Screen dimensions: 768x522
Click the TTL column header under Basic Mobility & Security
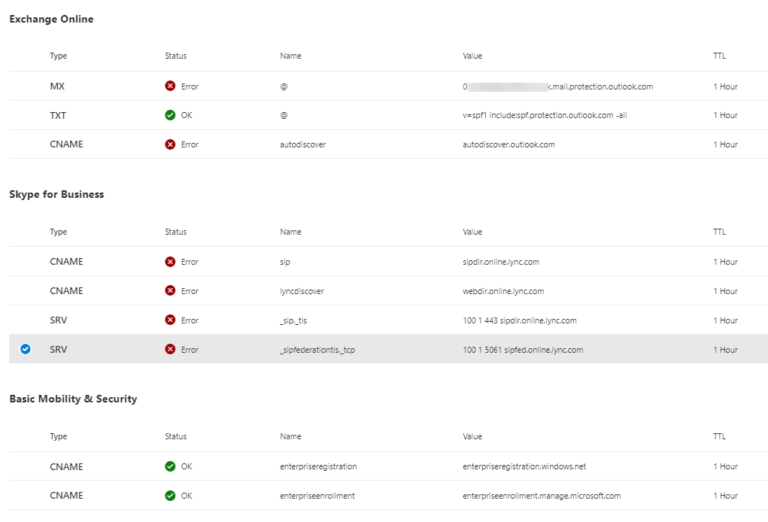719,436
